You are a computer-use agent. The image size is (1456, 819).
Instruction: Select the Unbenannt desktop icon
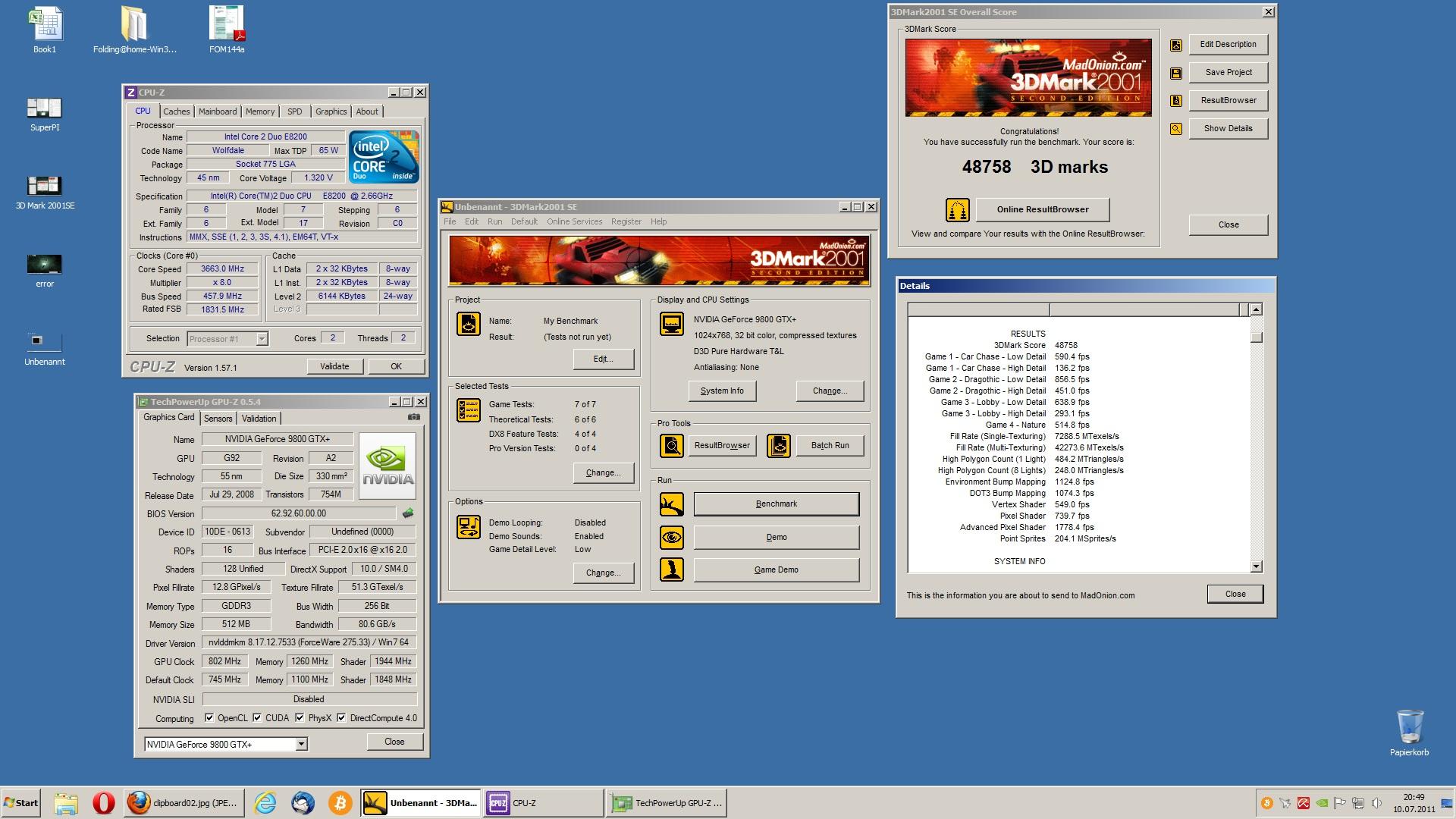[x=45, y=348]
